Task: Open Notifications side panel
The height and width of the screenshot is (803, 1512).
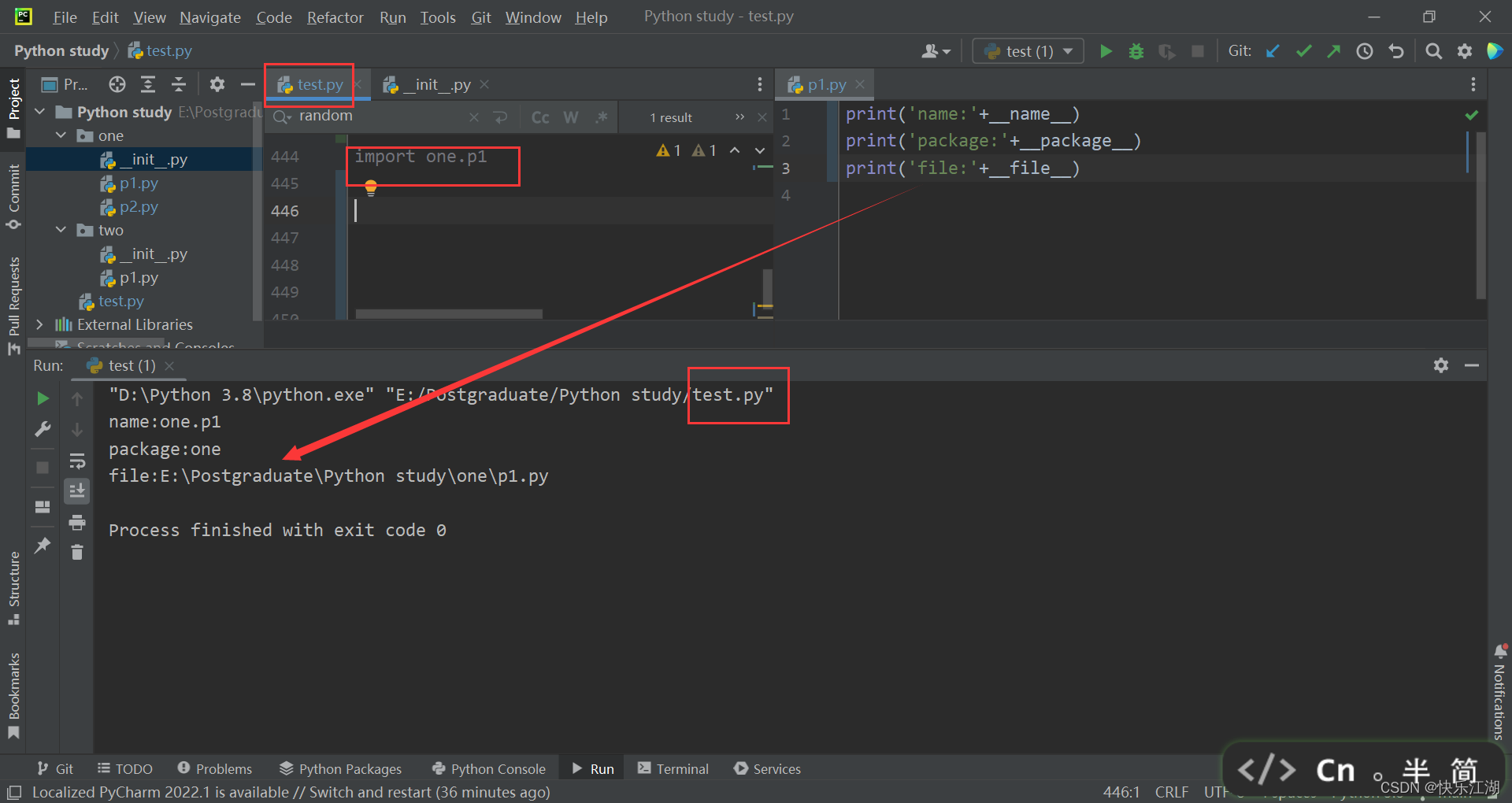Action: click(x=1499, y=692)
